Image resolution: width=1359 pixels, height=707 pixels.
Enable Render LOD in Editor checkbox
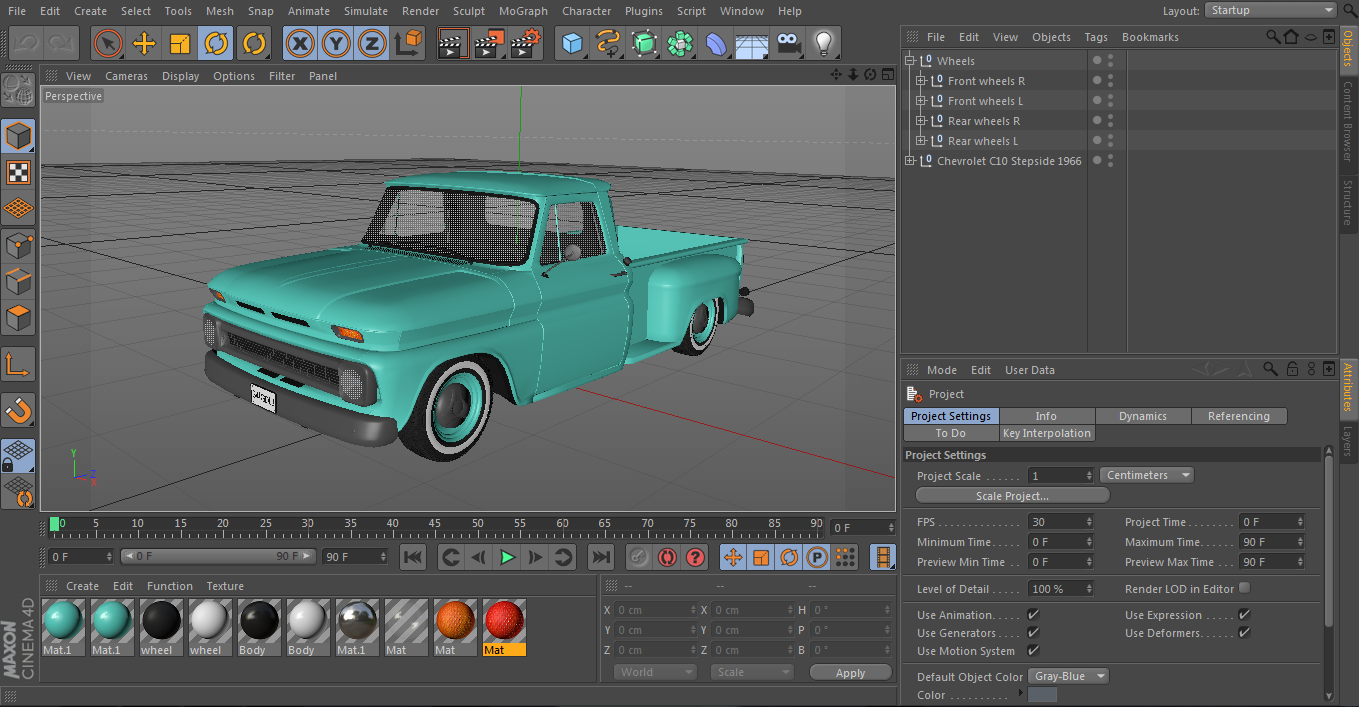[1244, 588]
